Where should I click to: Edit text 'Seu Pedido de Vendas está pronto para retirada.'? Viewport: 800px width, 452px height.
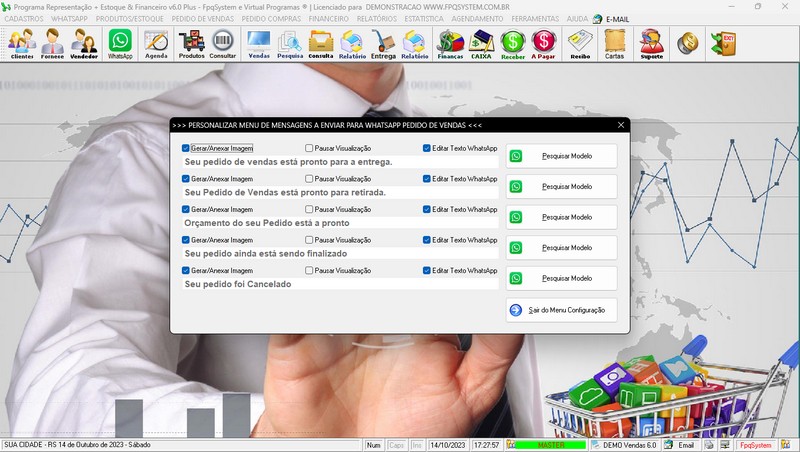[340, 193]
